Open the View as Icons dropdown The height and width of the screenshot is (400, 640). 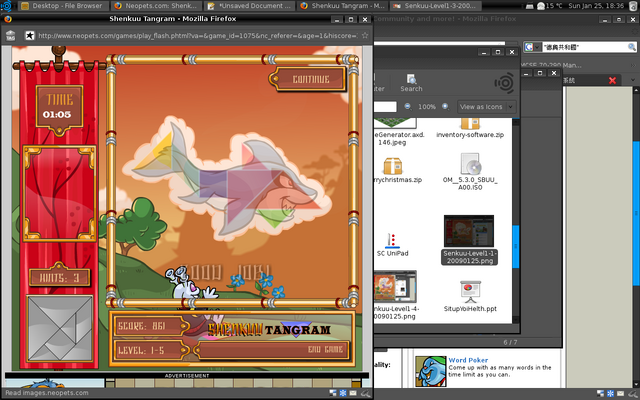click(487, 107)
